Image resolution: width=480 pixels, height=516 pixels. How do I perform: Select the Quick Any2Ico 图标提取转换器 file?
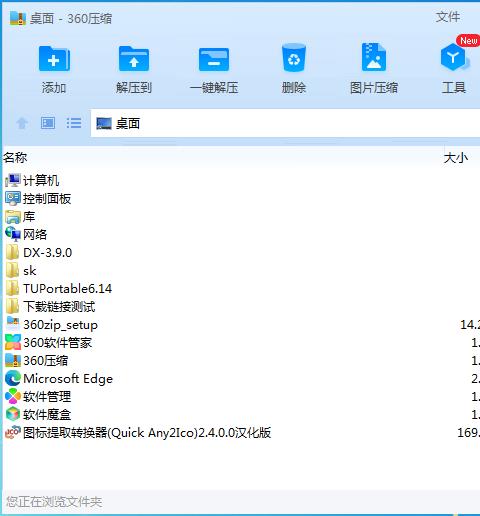click(x=138, y=433)
